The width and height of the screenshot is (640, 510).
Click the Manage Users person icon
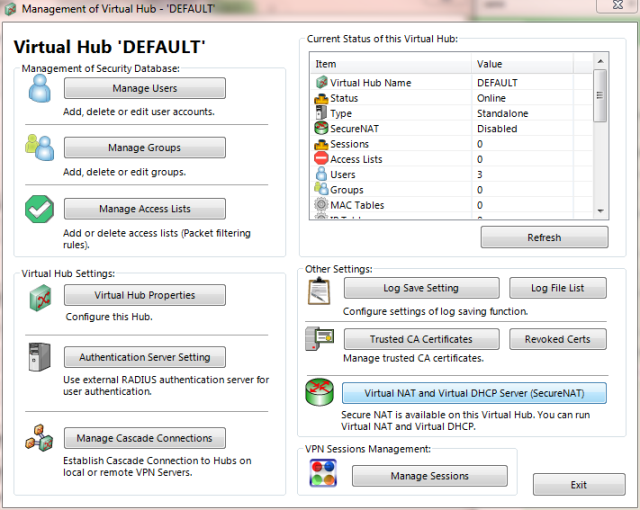tap(40, 89)
